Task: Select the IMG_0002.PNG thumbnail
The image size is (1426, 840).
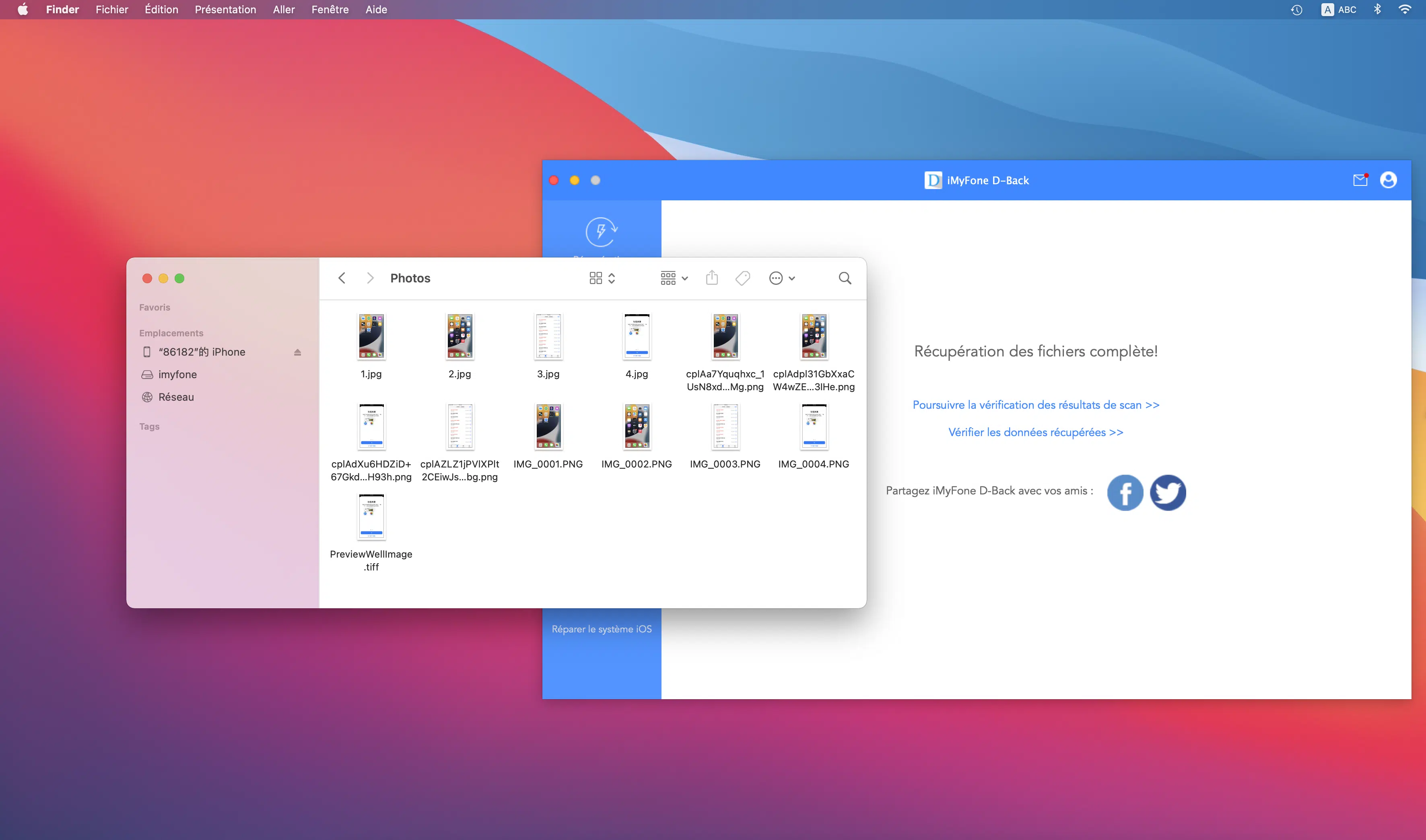Action: [637, 426]
